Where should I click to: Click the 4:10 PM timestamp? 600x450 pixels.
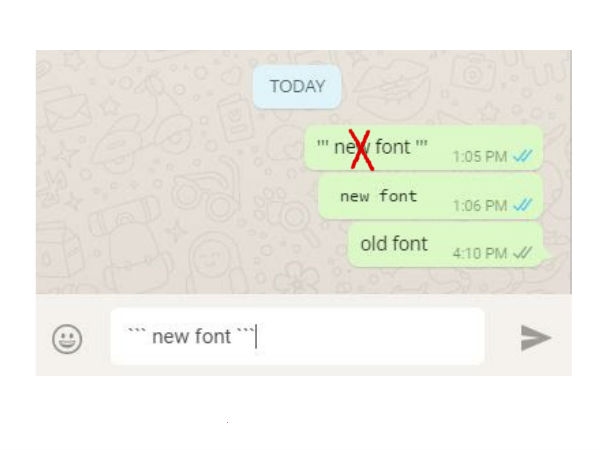click(x=480, y=253)
